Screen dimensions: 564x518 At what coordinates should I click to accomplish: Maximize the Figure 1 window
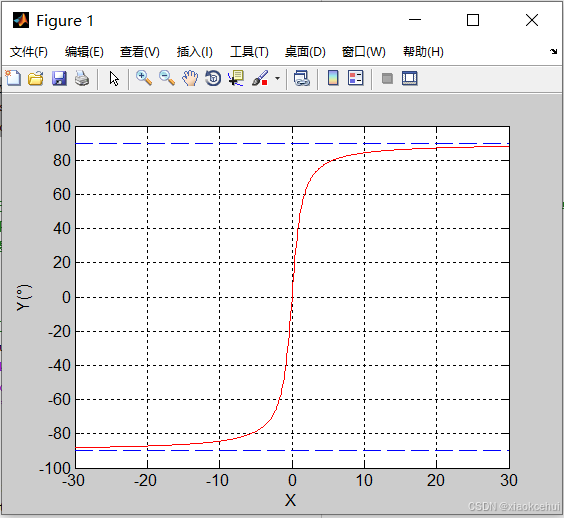point(473,20)
